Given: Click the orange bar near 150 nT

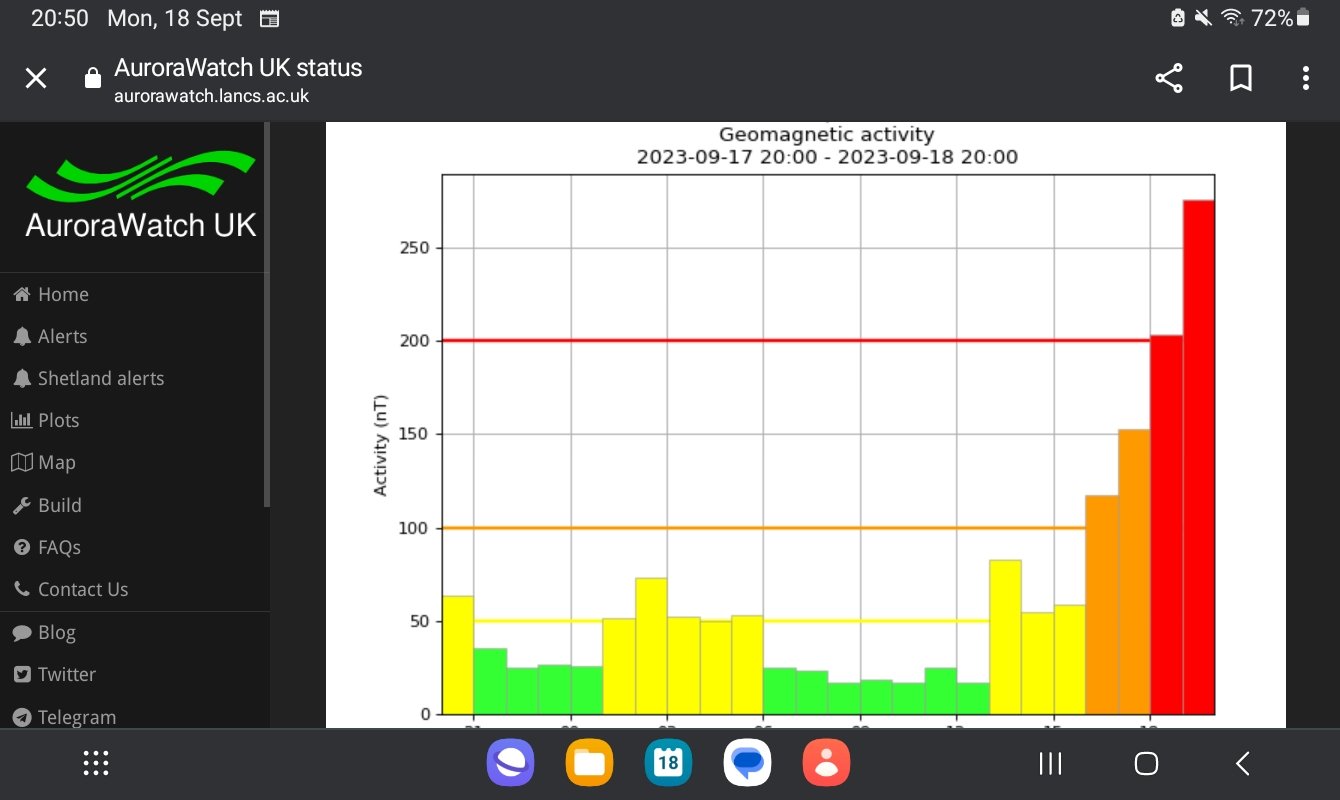Looking at the screenshot, I should [1134, 571].
